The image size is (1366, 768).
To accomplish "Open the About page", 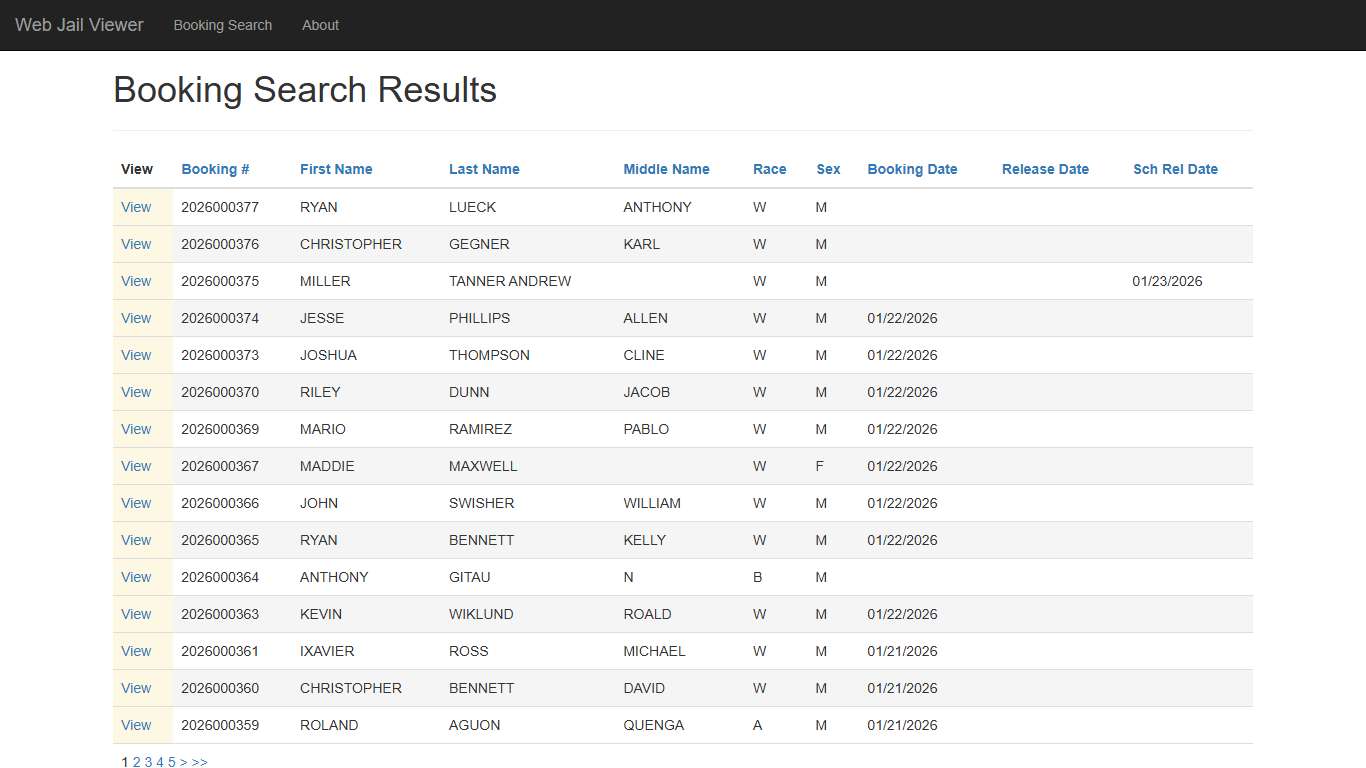I will tap(320, 25).
